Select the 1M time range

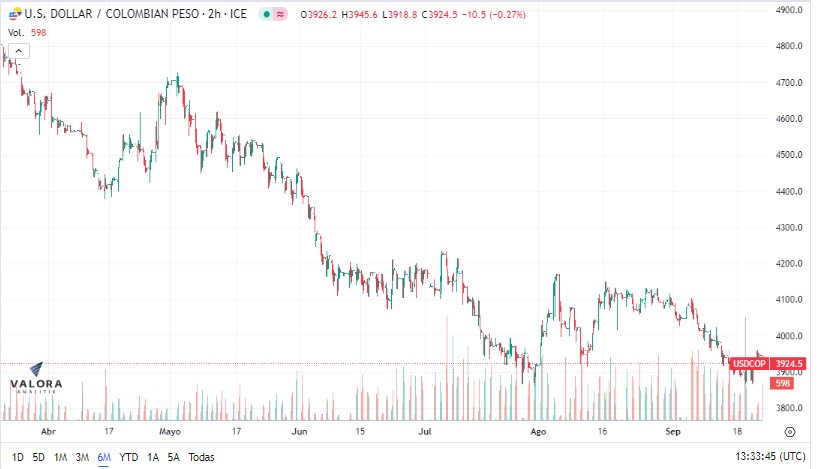click(61, 458)
